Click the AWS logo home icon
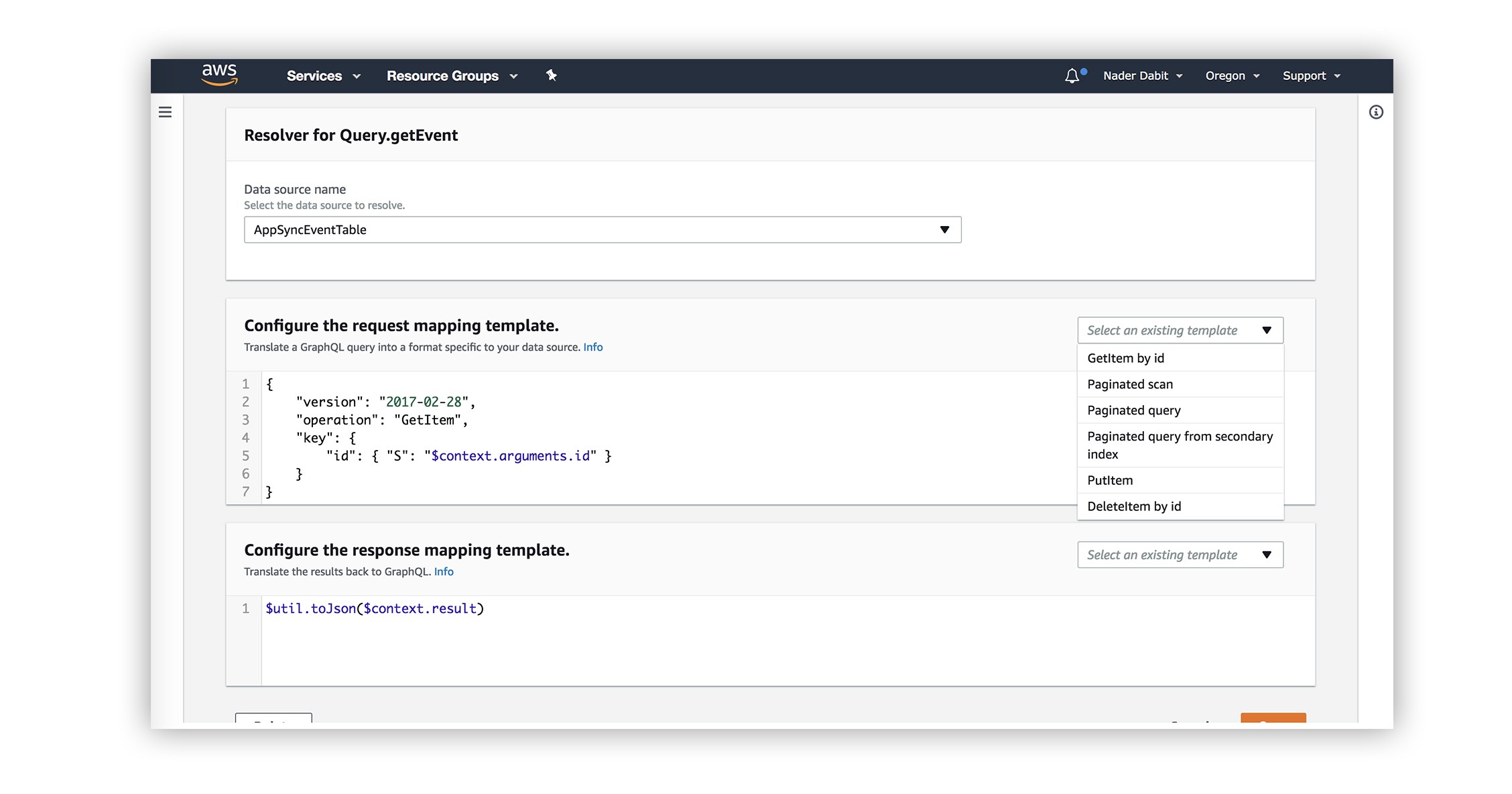The width and height of the screenshot is (1512, 794). point(220,75)
